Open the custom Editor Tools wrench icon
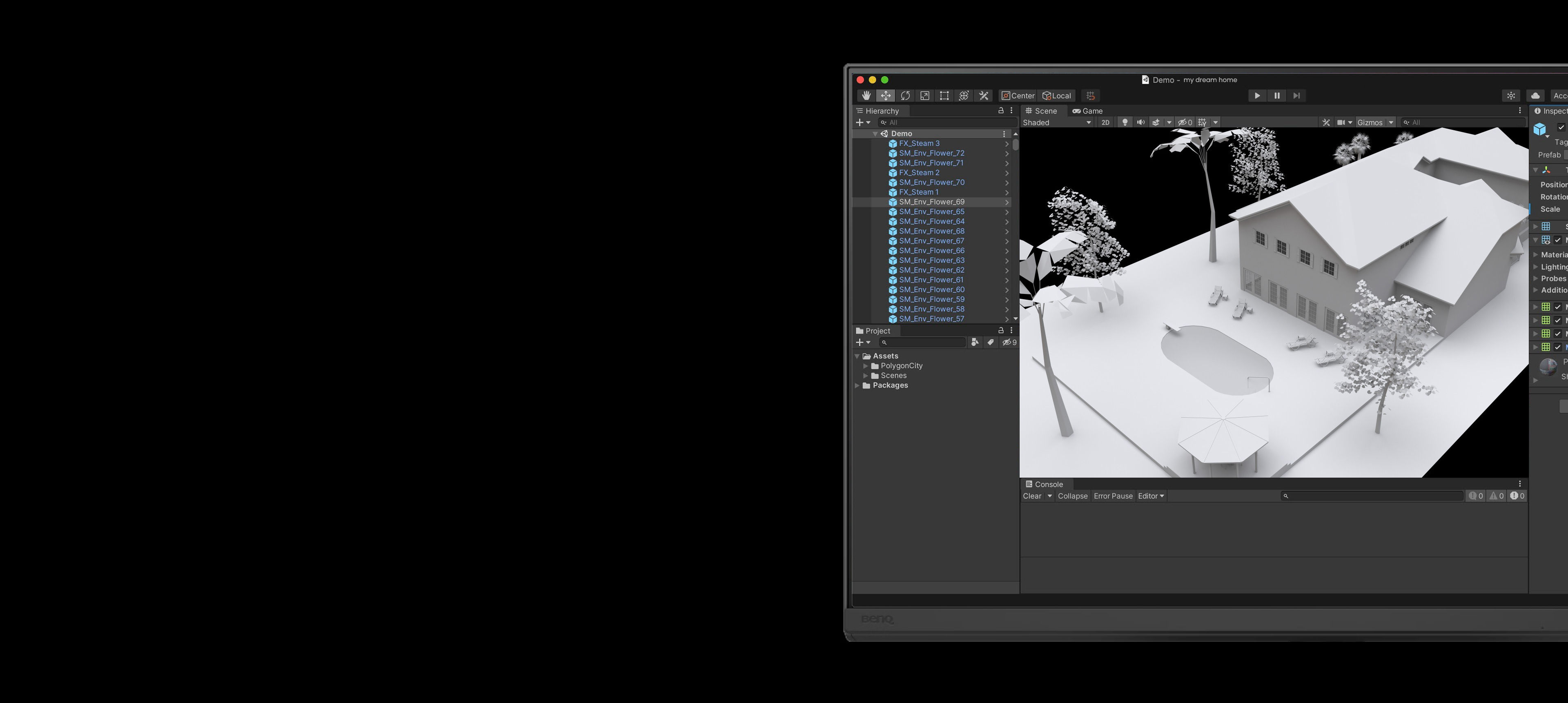 tap(984, 96)
